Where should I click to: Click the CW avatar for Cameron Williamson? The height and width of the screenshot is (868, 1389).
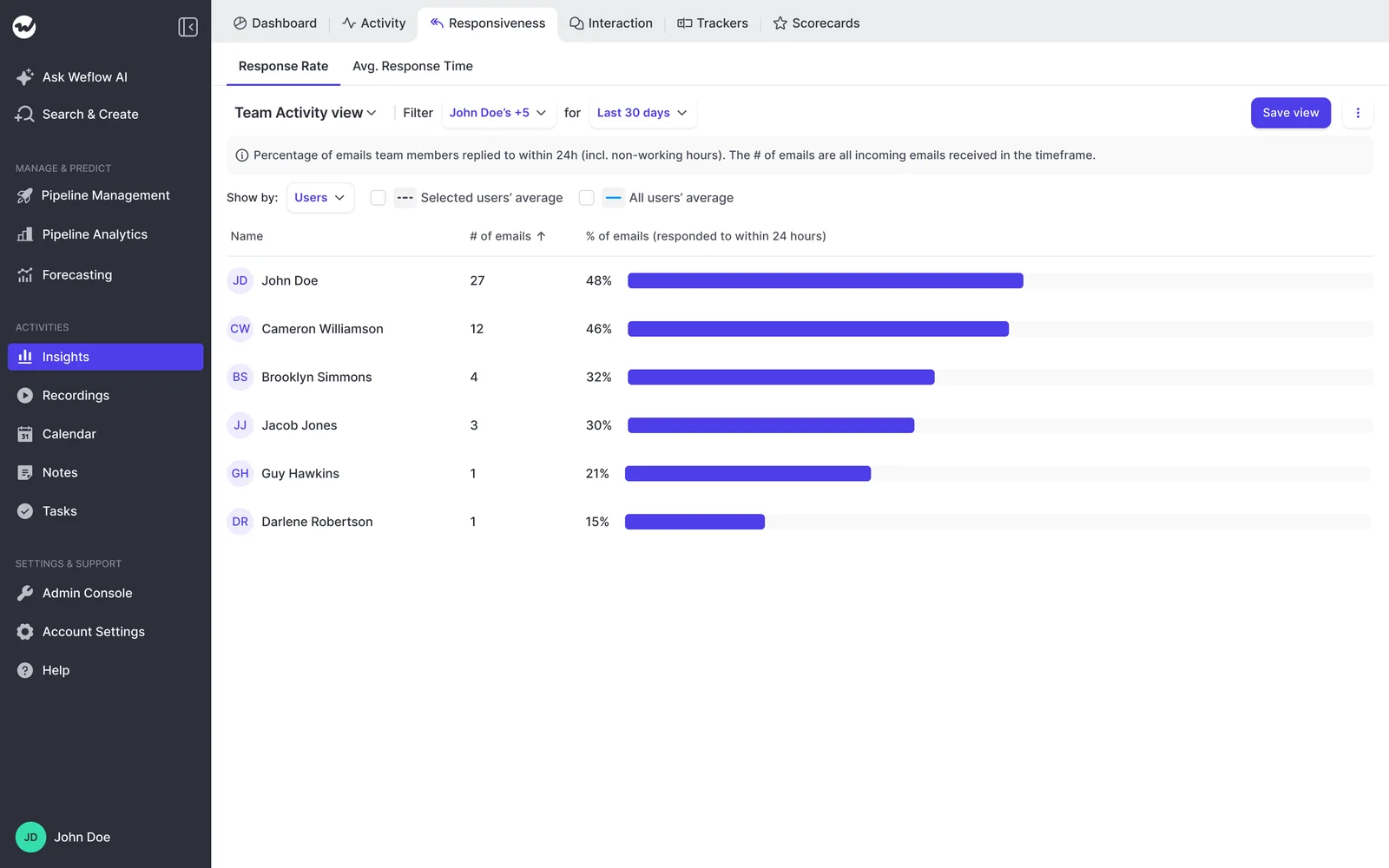[240, 329]
